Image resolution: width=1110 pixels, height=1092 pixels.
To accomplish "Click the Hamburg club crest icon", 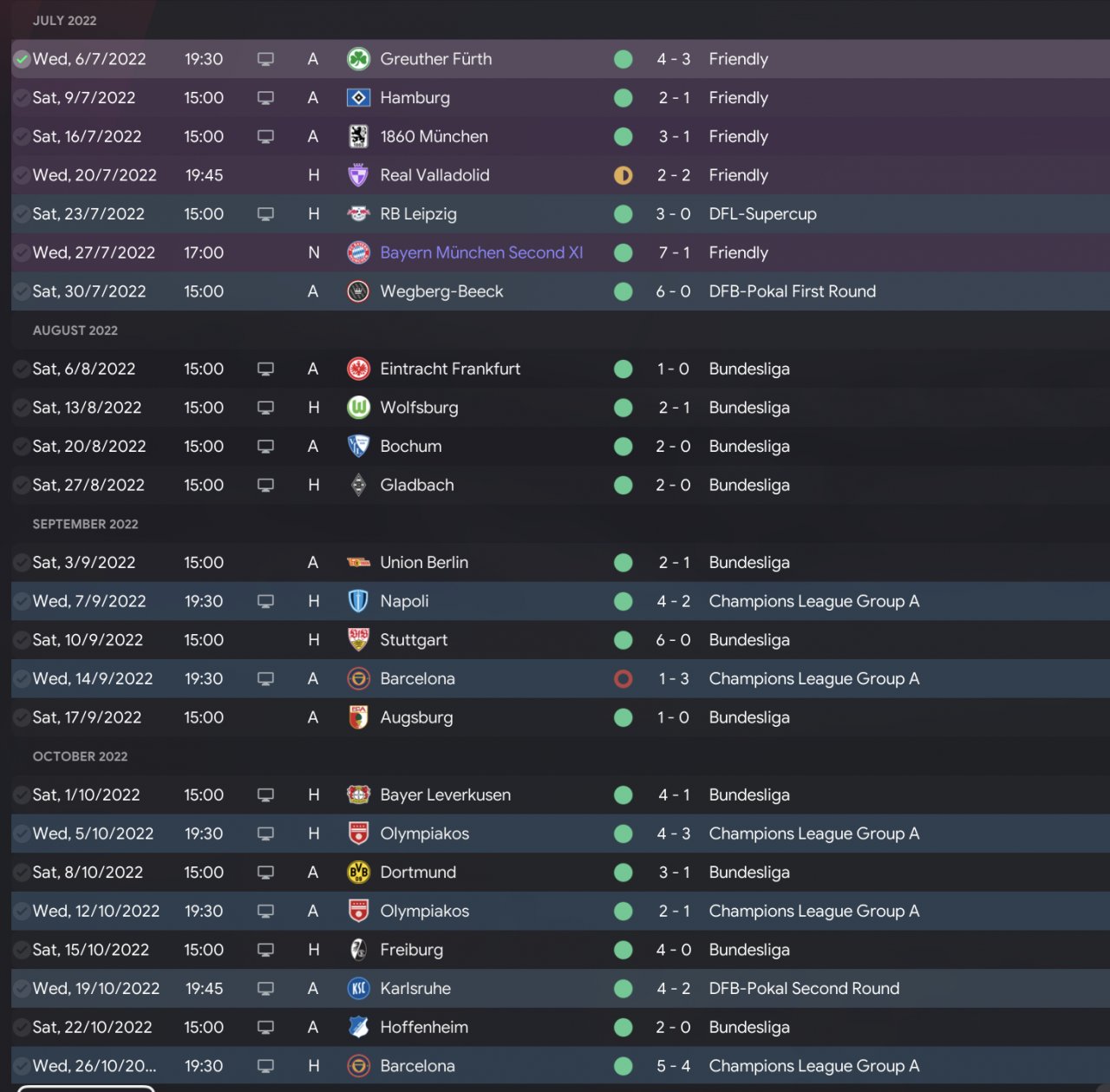I will pyautogui.click(x=358, y=98).
